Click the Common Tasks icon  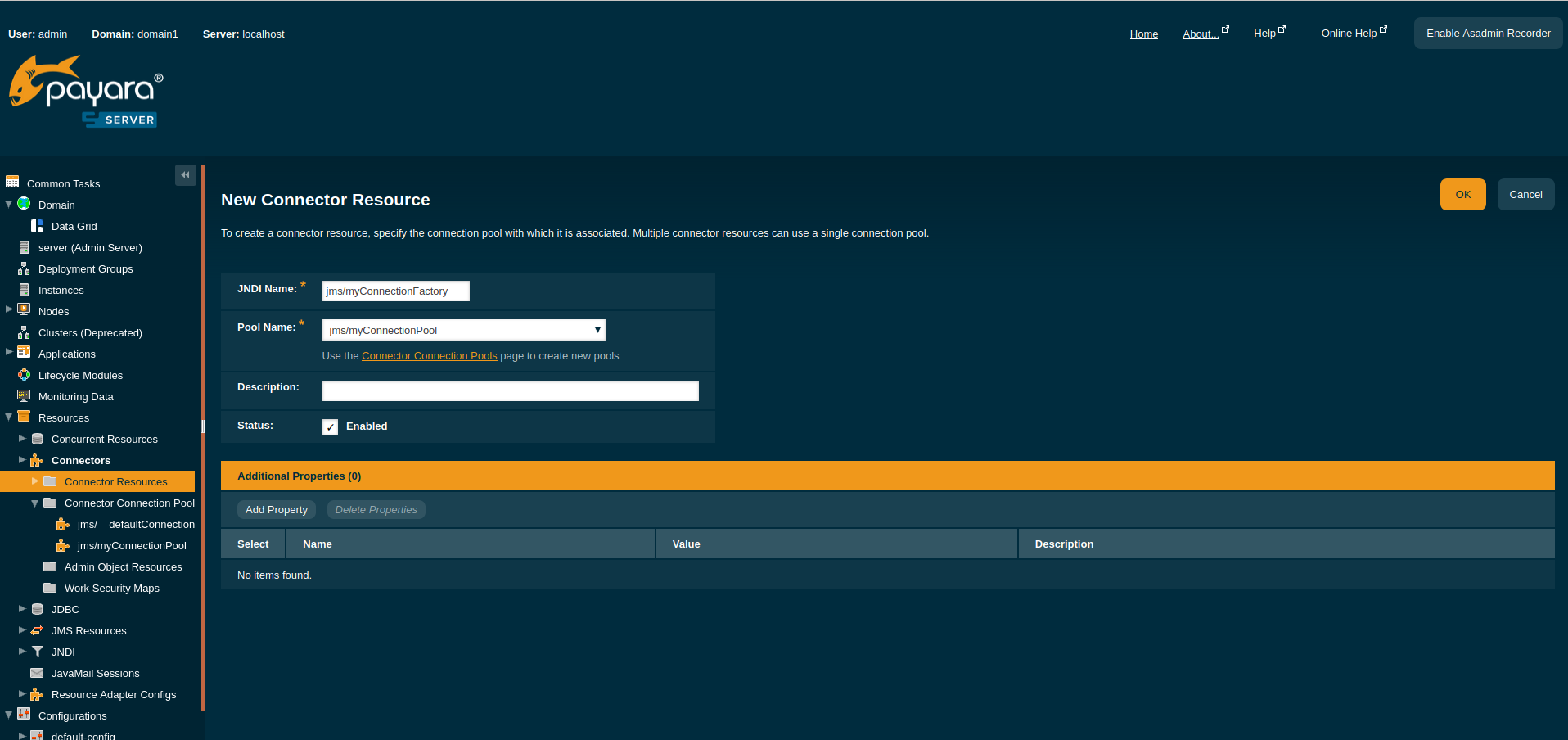pyautogui.click(x=12, y=183)
